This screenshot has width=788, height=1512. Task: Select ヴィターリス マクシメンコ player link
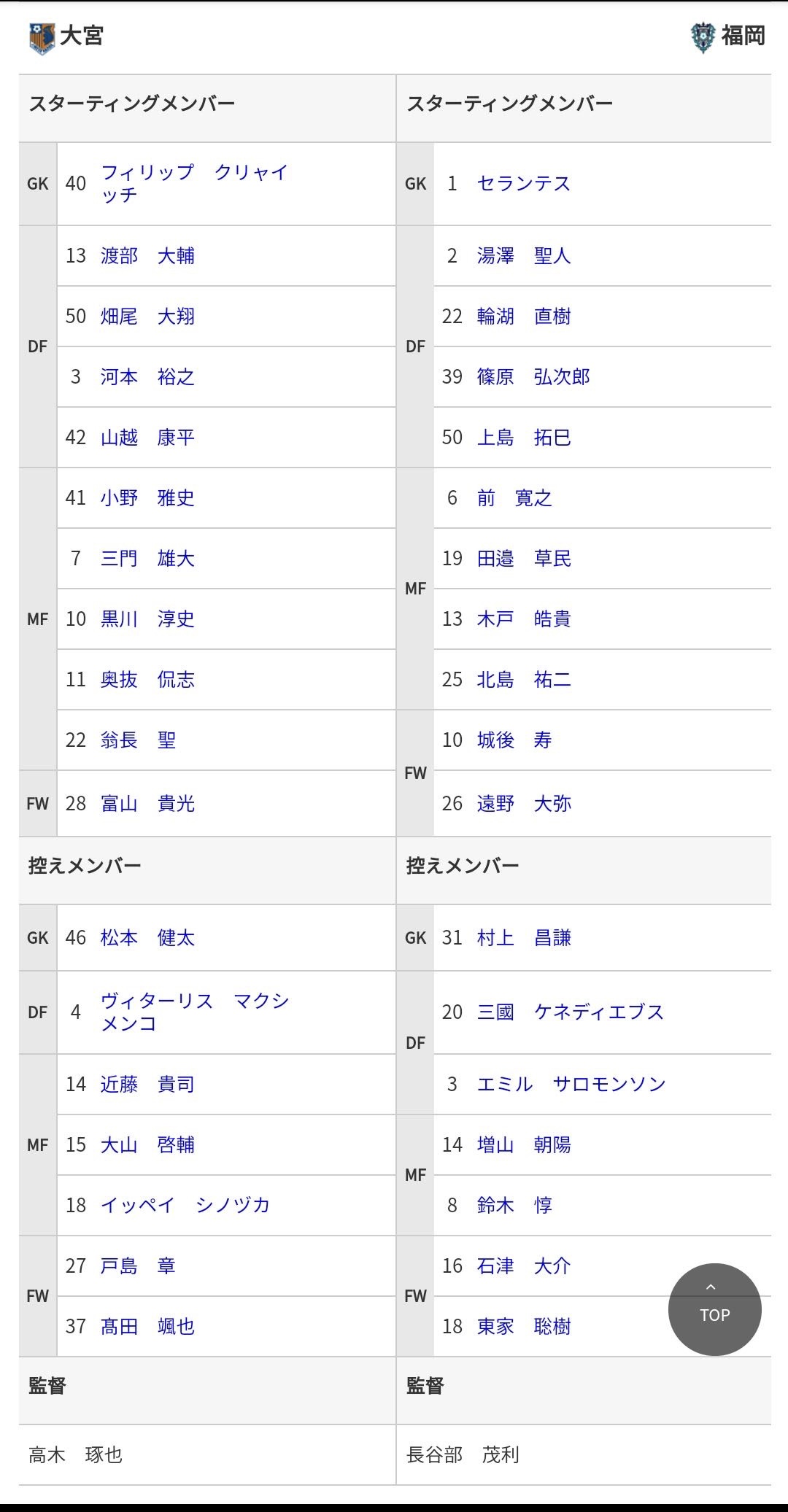click(x=195, y=1012)
